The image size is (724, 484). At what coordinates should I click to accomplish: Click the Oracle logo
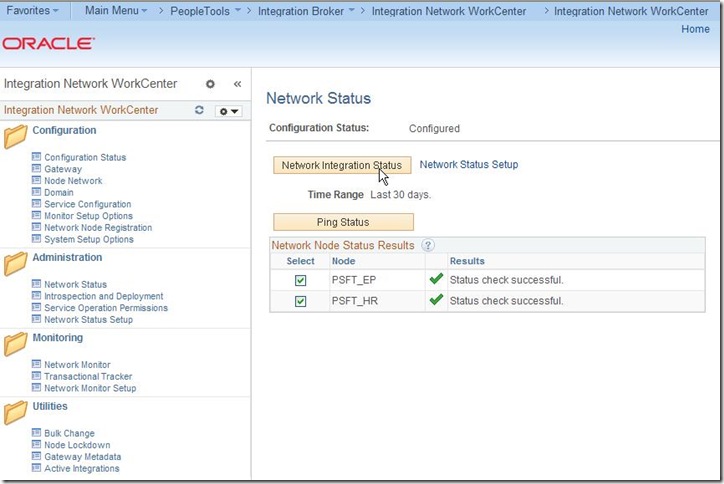48,43
